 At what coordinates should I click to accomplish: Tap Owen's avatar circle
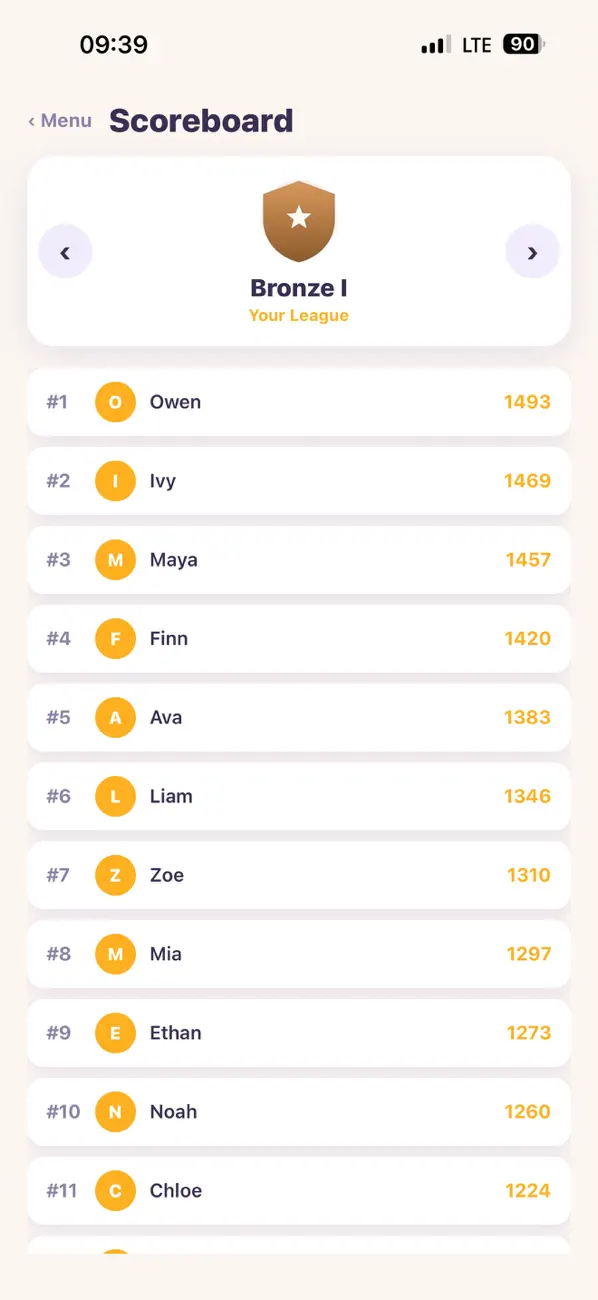tap(115, 402)
